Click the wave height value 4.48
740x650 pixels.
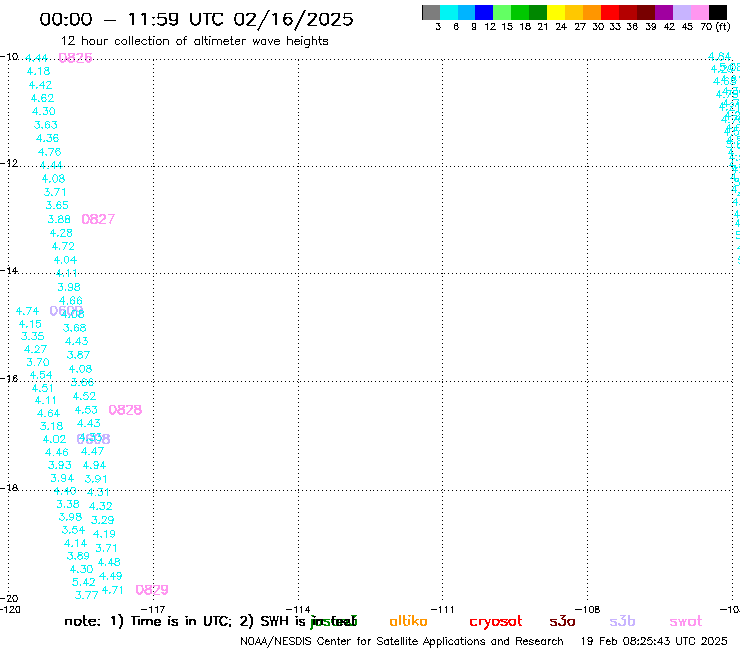[x=109, y=562]
